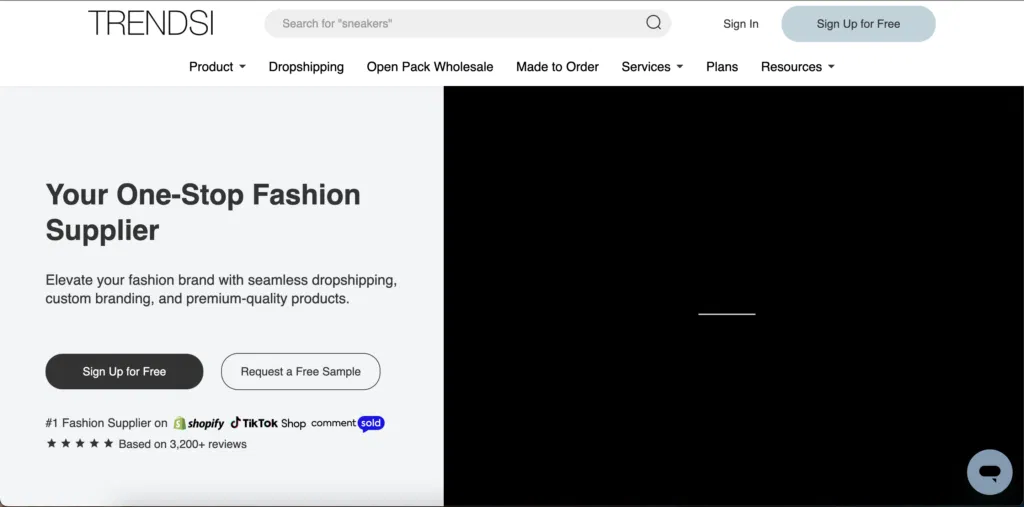Open the Dropshipping nav item
This screenshot has width=1024, height=507.
click(306, 67)
